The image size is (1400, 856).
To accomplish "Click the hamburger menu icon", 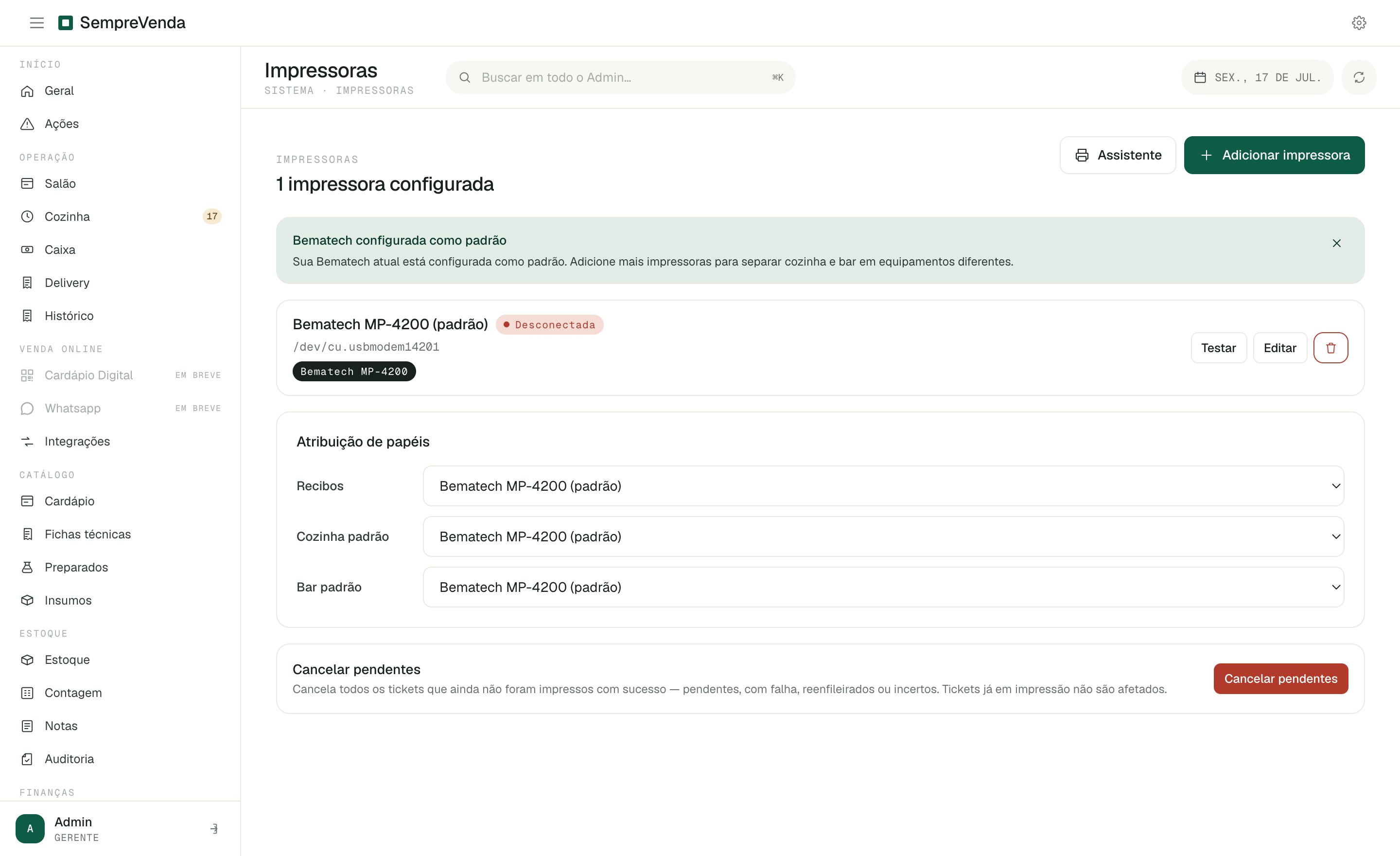I will (37, 23).
